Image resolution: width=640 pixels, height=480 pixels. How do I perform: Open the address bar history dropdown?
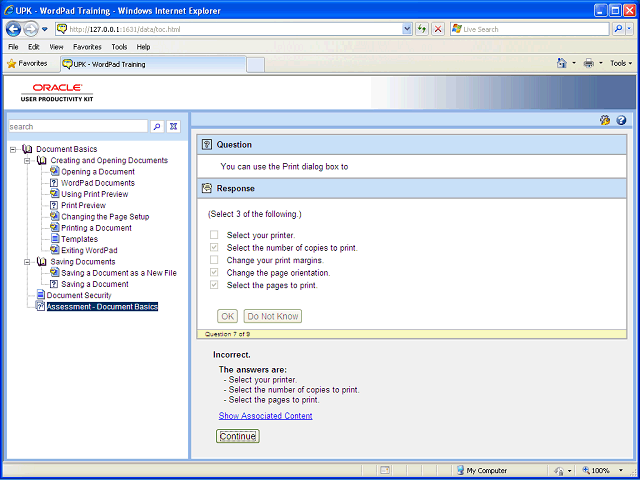pos(407,29)
